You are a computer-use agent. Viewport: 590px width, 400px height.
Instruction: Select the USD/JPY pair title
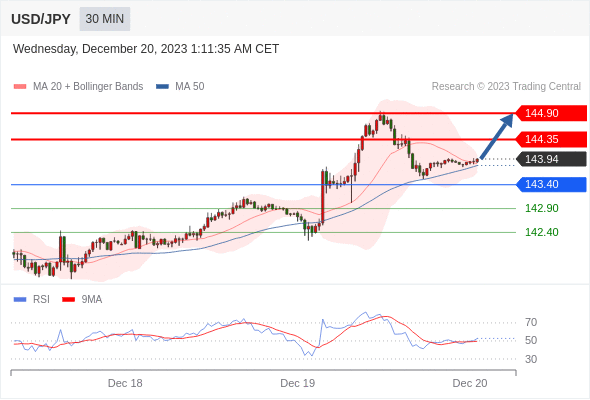click(x=41, y=19)
